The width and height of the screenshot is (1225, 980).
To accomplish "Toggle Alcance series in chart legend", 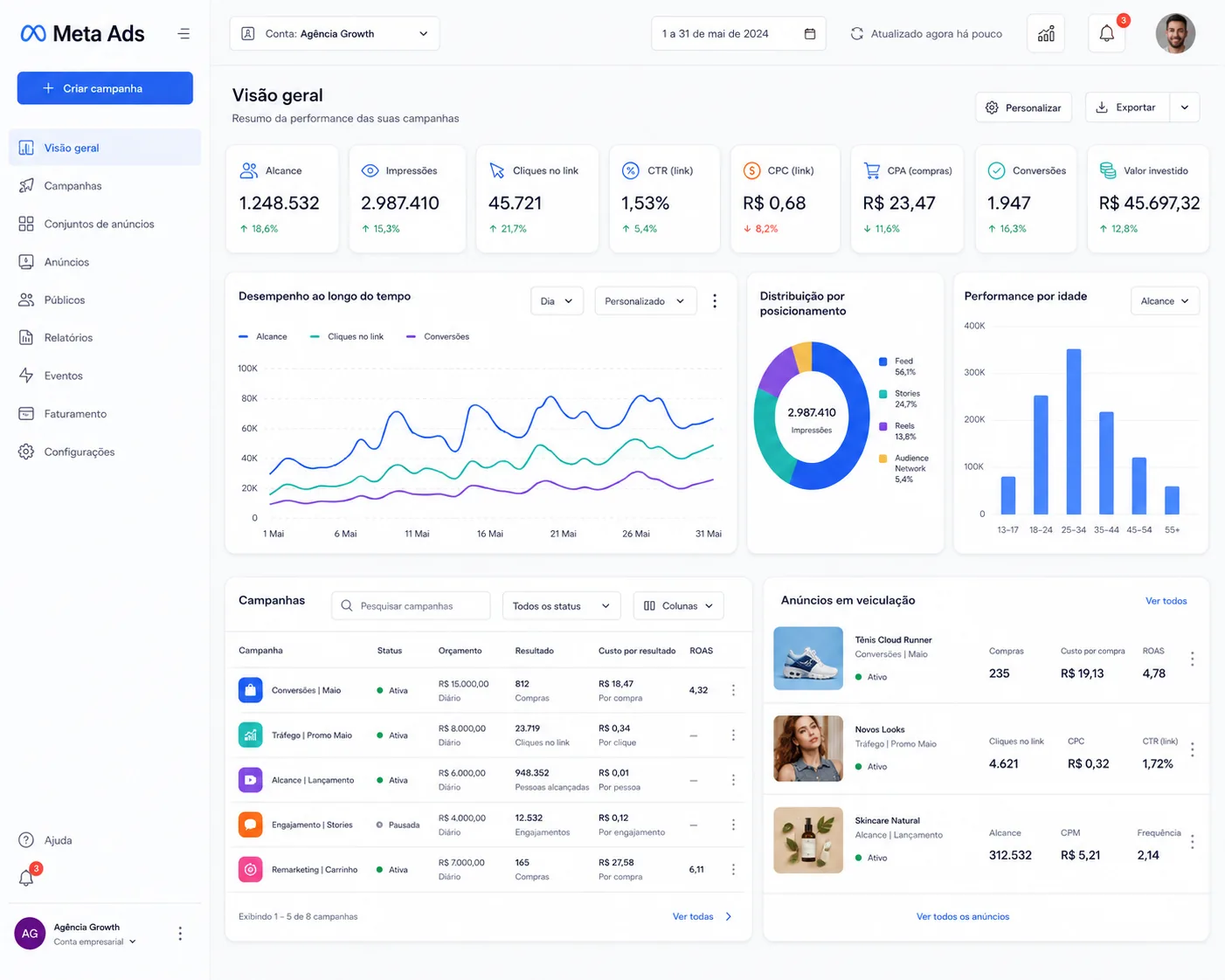I will (263, 336).
